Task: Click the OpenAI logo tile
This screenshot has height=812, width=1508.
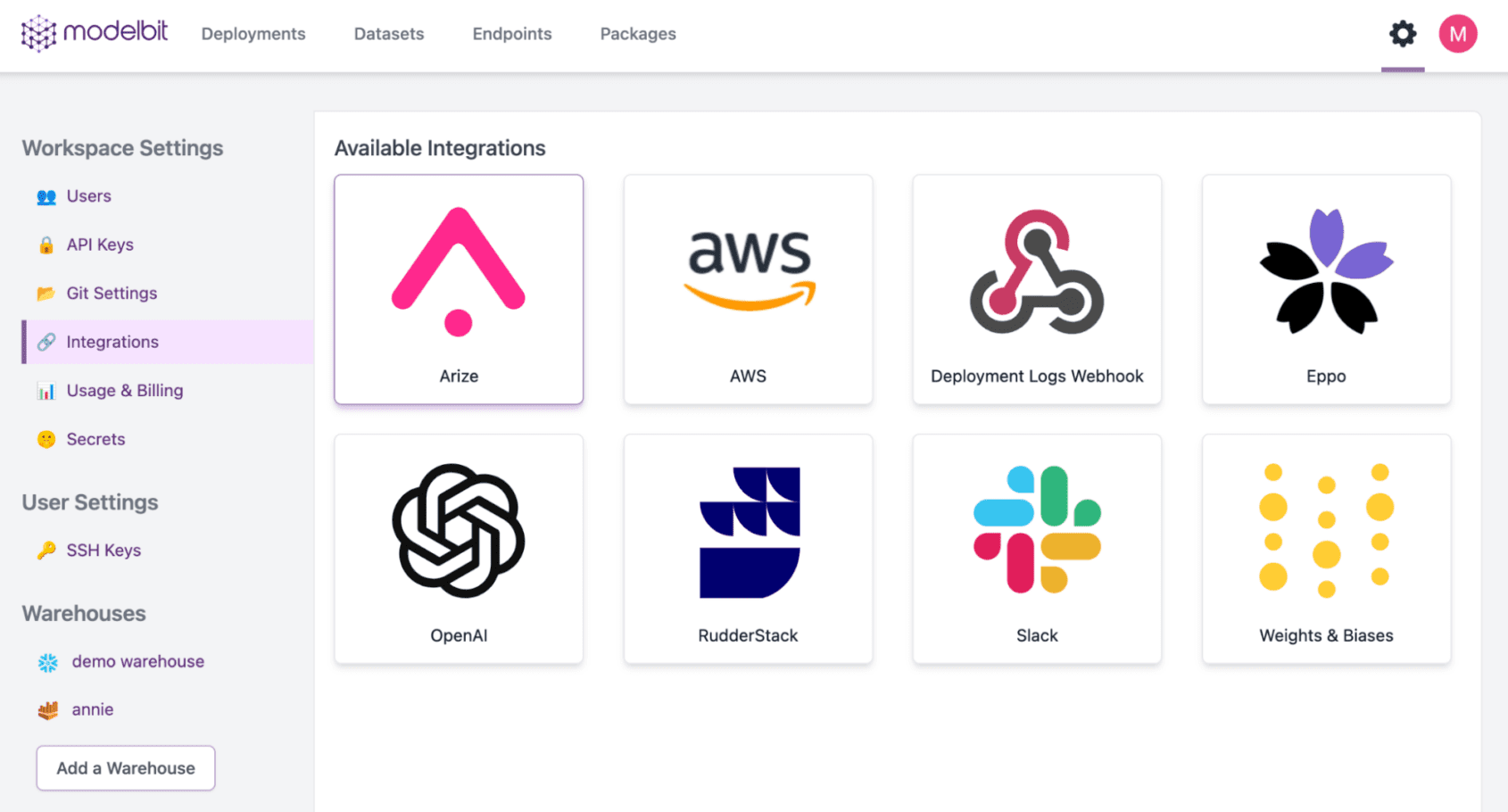Action: tap(459, 531)
